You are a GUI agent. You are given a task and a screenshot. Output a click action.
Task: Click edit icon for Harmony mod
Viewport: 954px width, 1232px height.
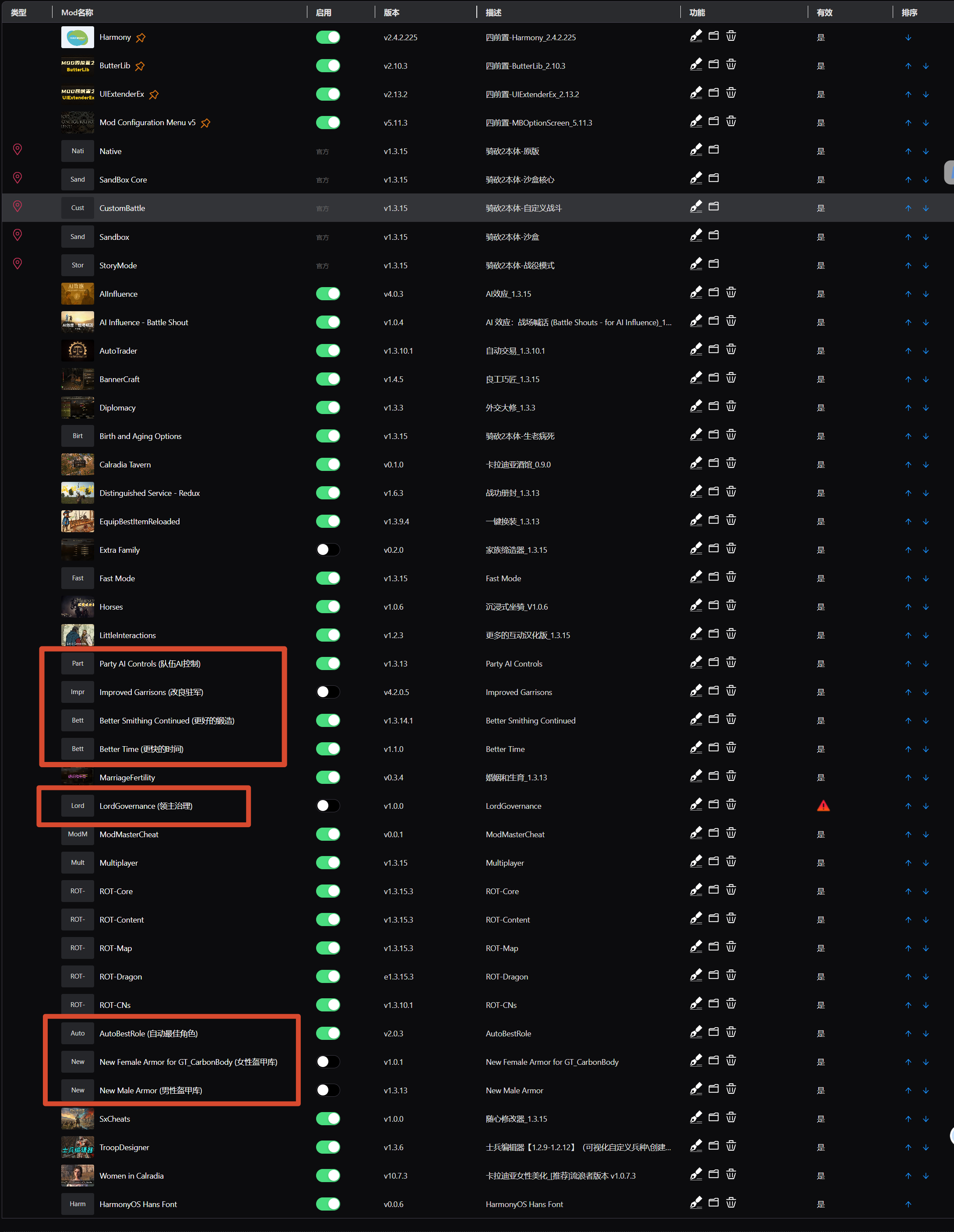tap(696, 37)
